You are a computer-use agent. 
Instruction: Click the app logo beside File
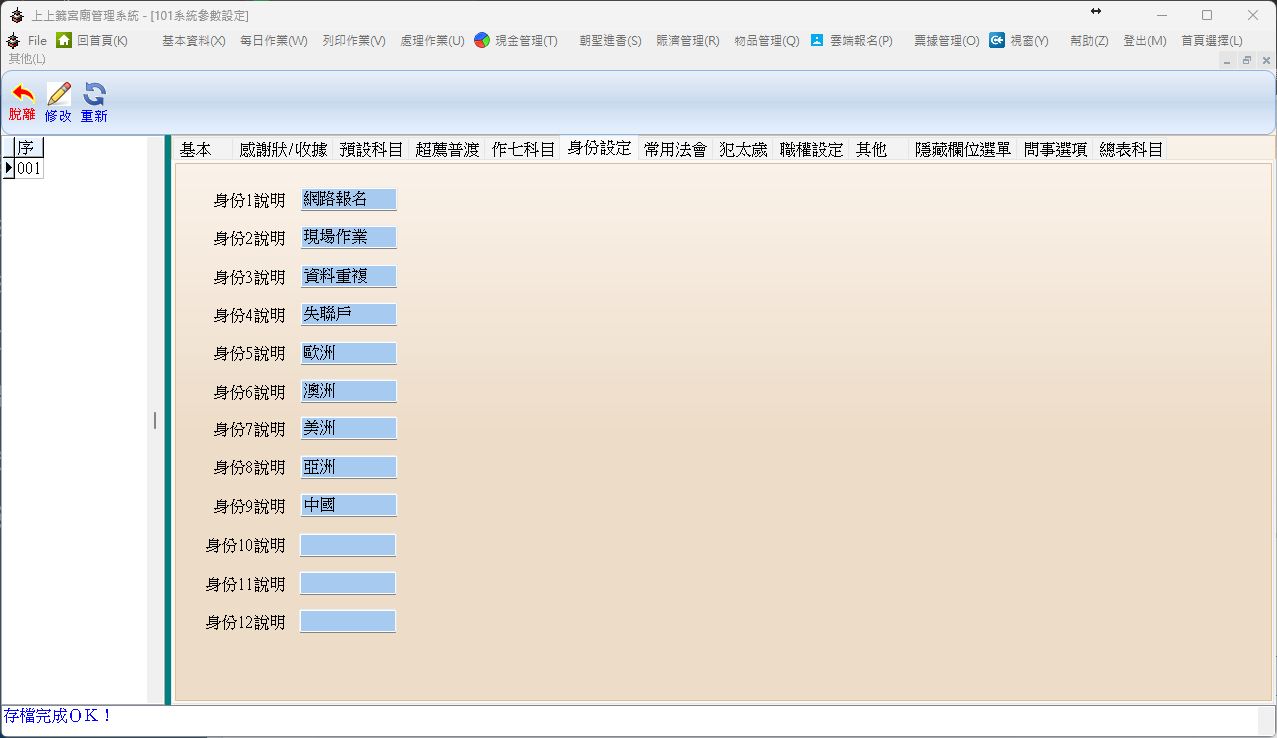(x=13, y=41)
